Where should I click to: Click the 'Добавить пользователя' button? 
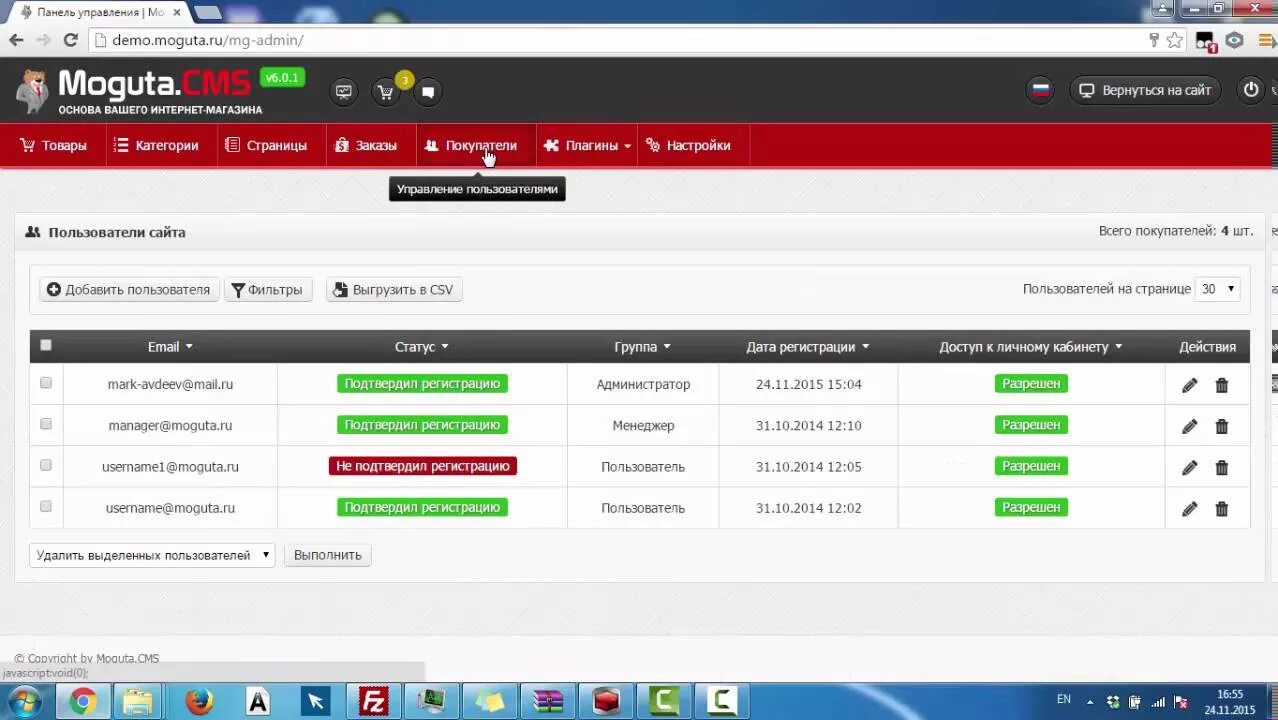128,290
